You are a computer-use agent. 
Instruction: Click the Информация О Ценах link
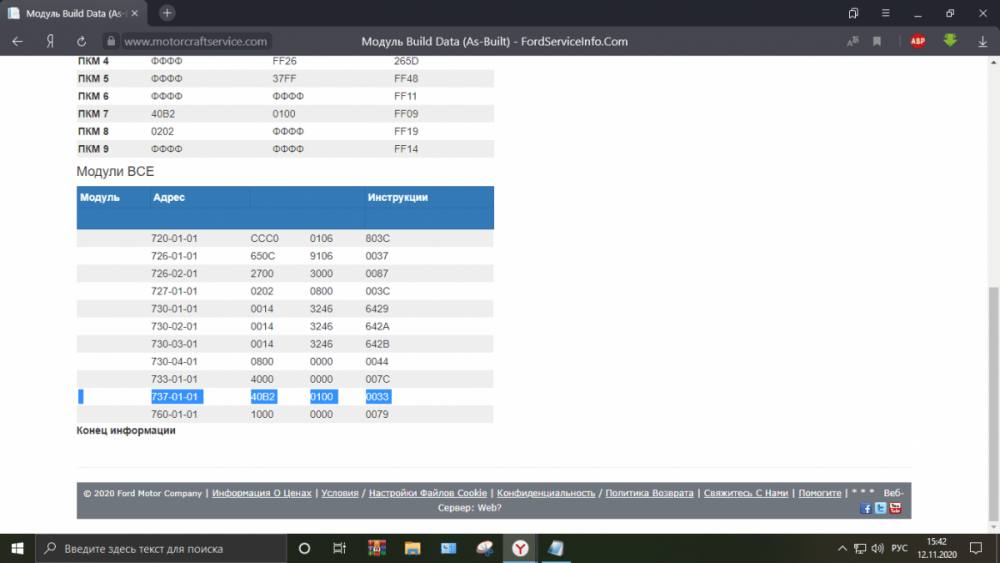click(261, 493)
